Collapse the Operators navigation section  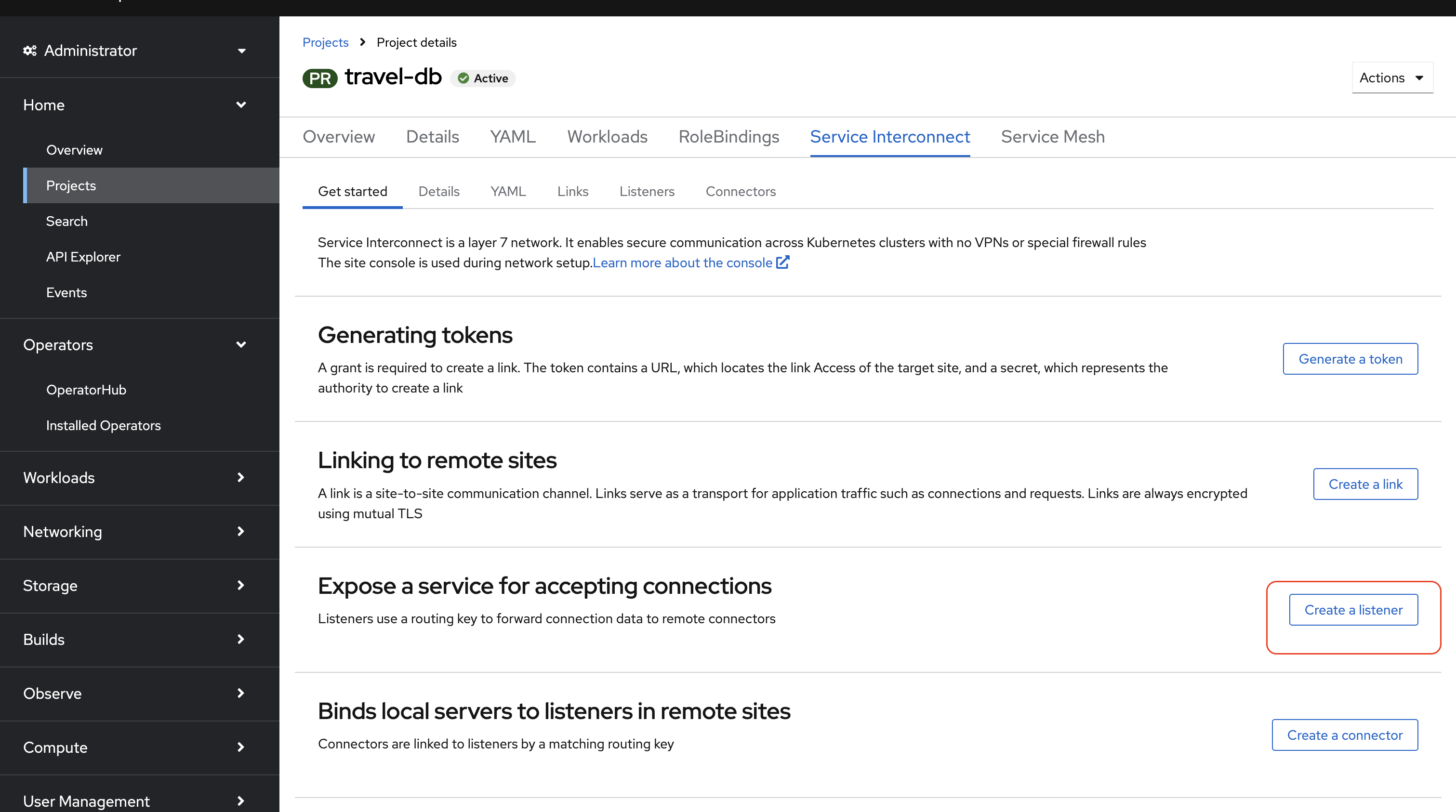pyautogui.click(x=136, y=345)
